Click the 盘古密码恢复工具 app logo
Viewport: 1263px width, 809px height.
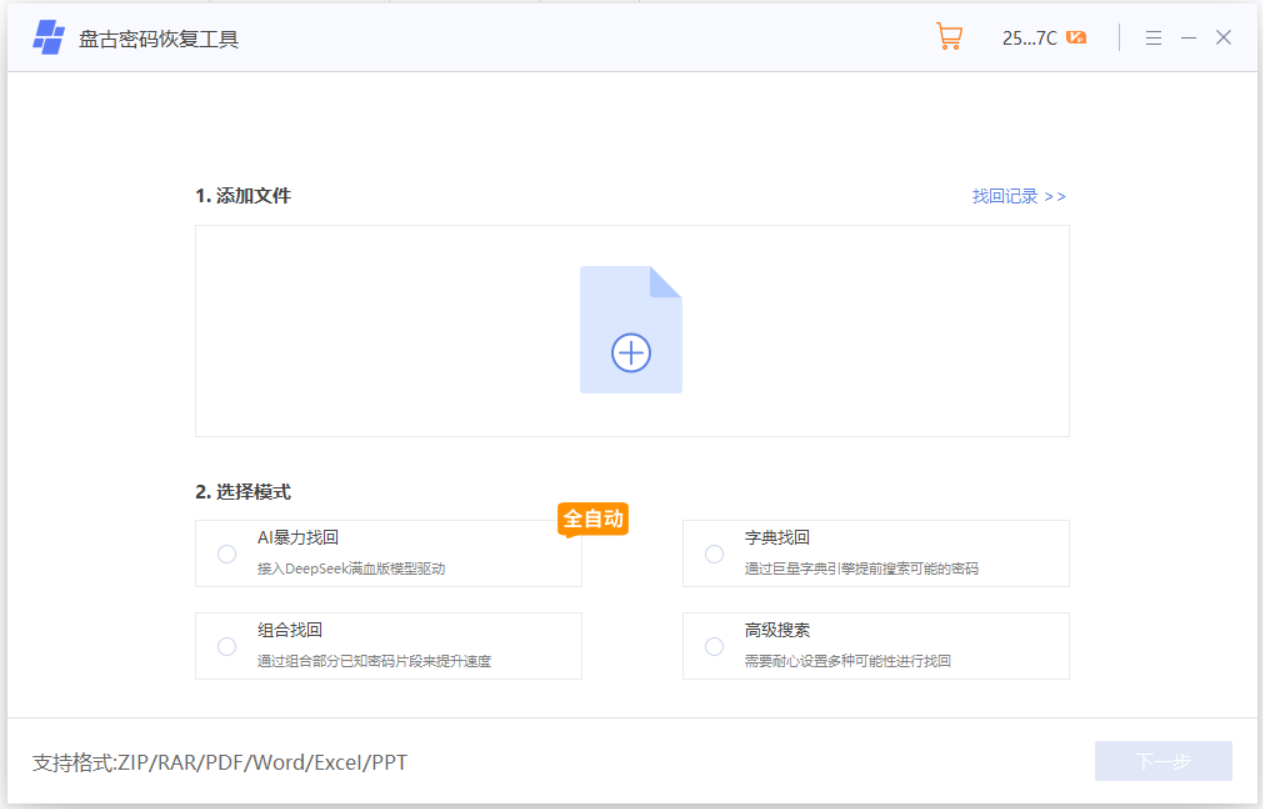48,38
